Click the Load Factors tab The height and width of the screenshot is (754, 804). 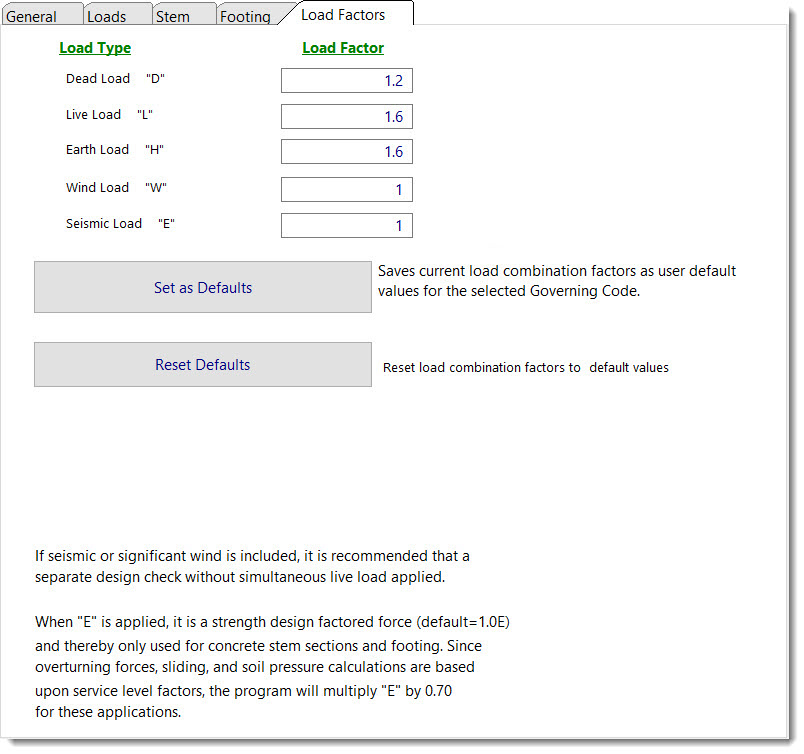[343, 14]
